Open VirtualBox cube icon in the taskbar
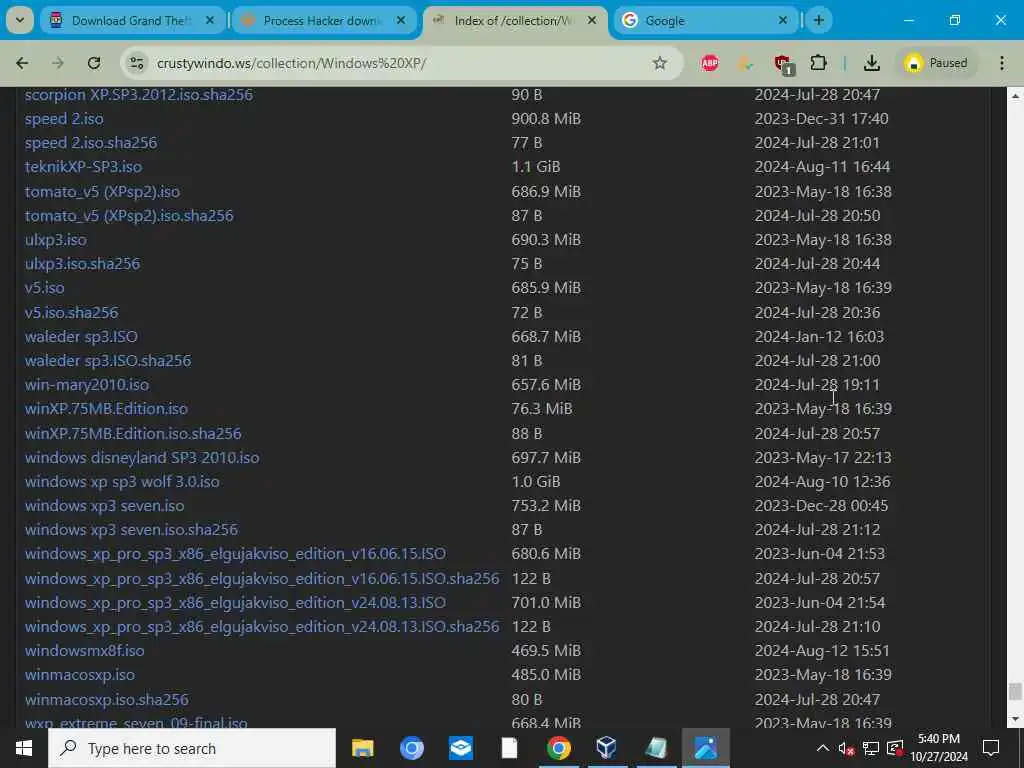Viewport: 1024px width, 768px height. click(607, 748)
